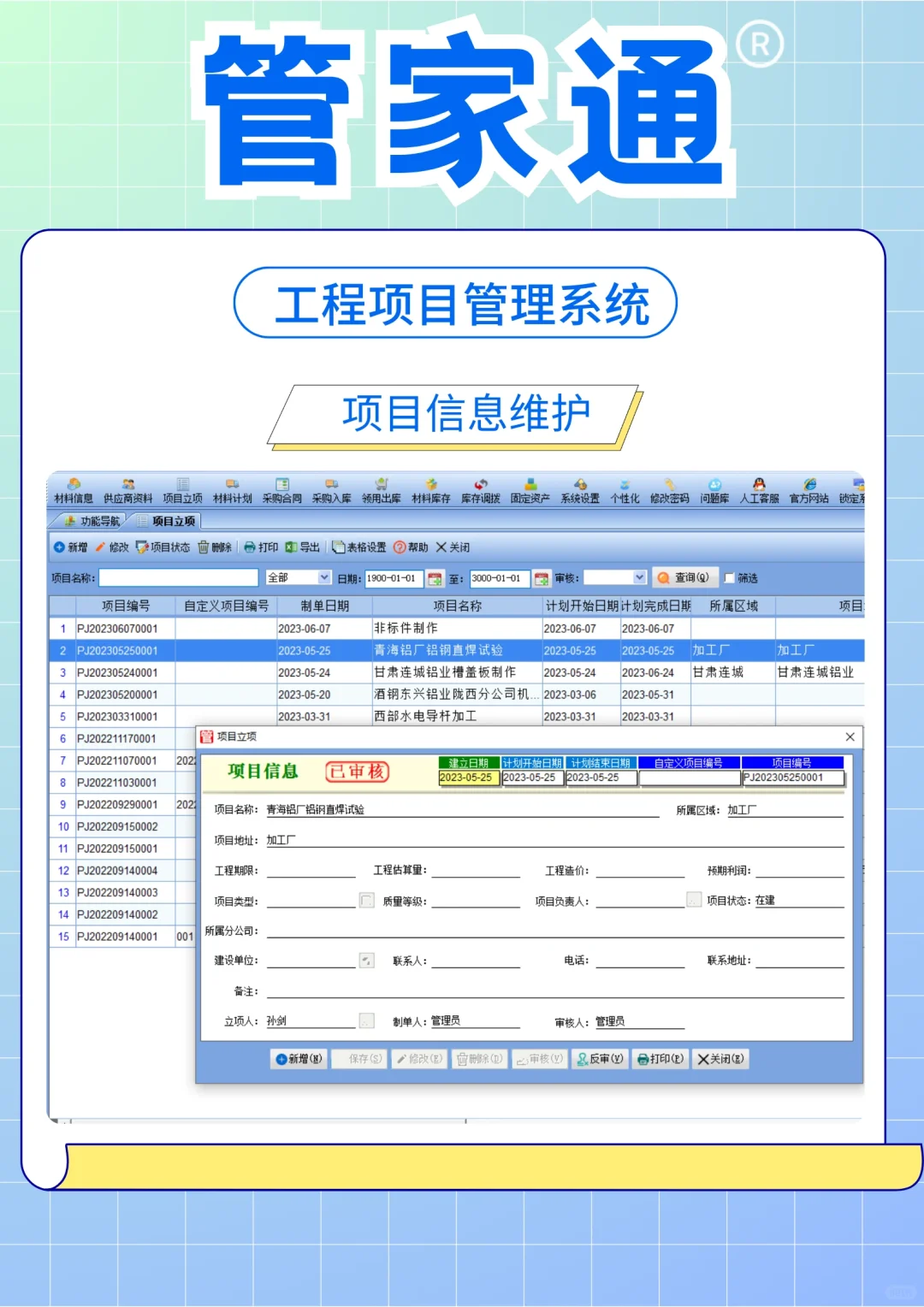Click 删除 in the list toolbar
The height and width of the screenshot is (1307, 924).
(x=215, y=547)
